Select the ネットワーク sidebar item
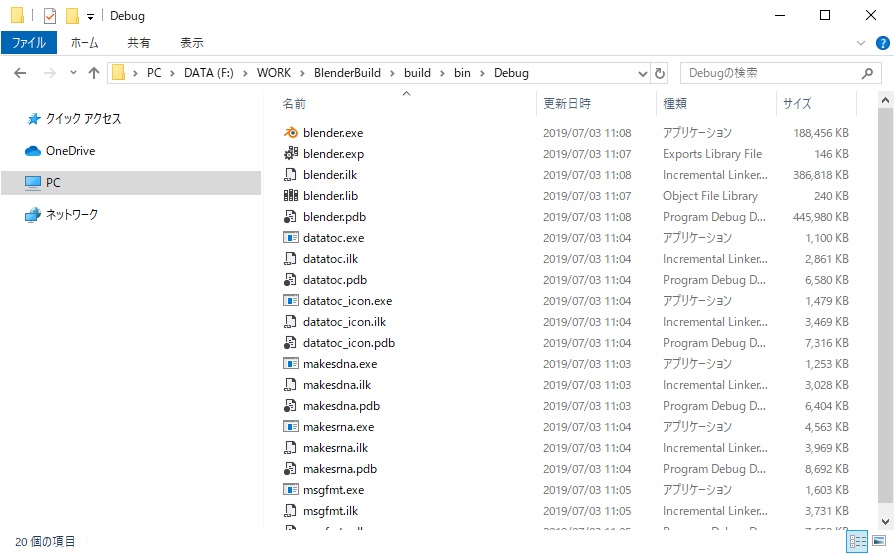 72,215
